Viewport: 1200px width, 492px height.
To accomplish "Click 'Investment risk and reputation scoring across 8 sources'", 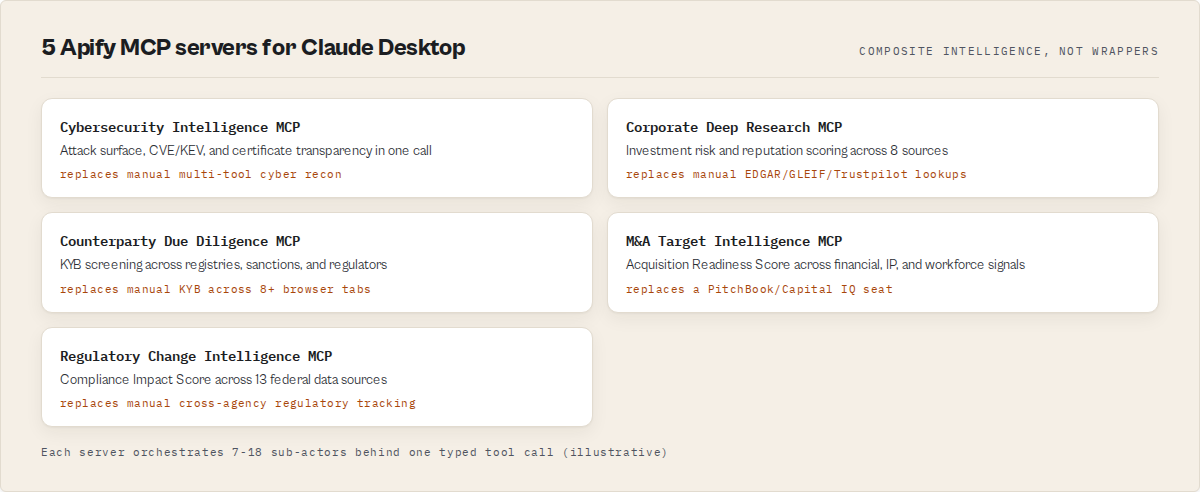I will [x=787, y=150].
